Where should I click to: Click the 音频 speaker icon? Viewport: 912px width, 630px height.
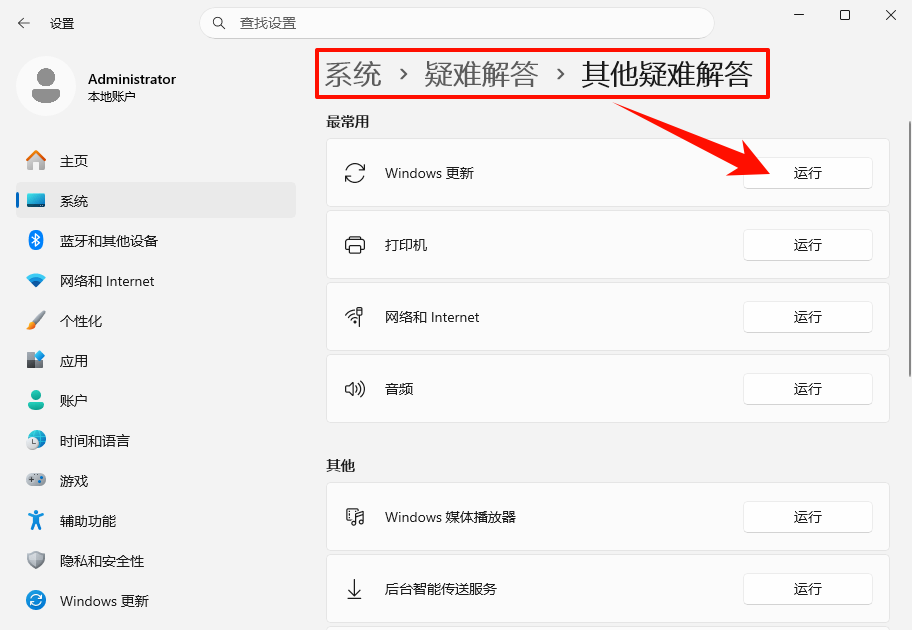coord(355,389)
